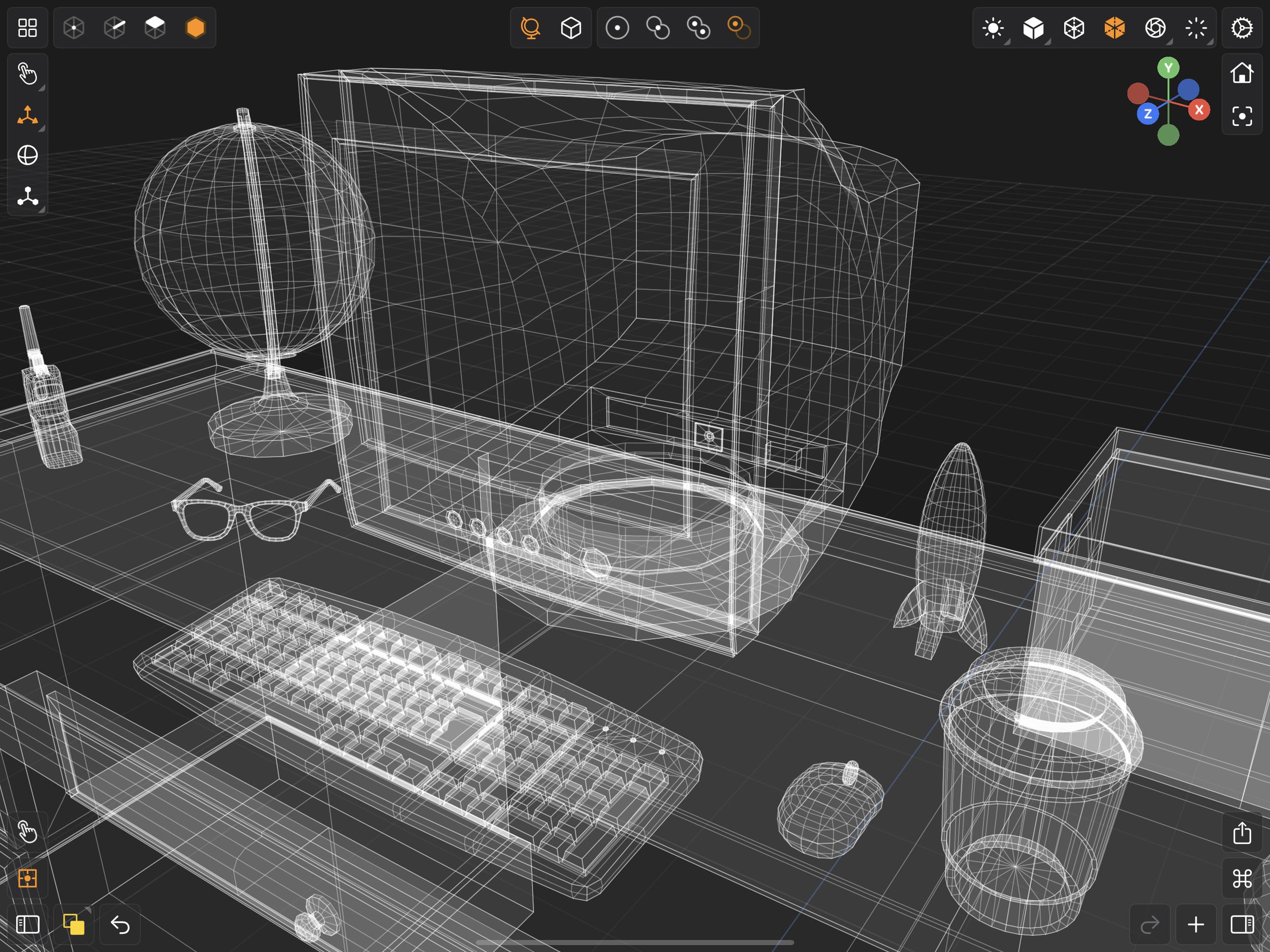Switch to edge selection mode

[115, 27]
